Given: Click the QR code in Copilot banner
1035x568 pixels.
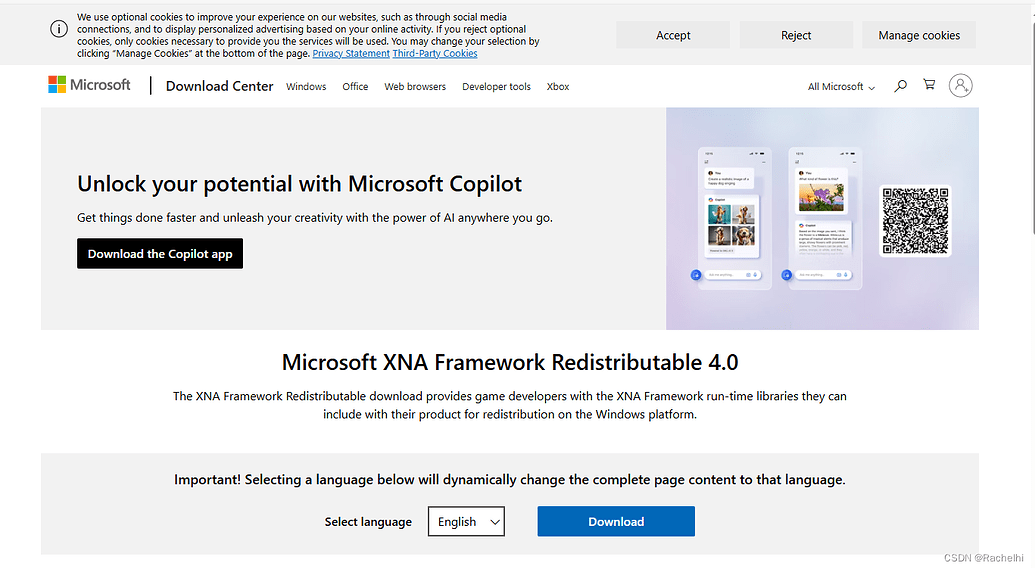Looking at the screenshot, I should click(915, 220).
